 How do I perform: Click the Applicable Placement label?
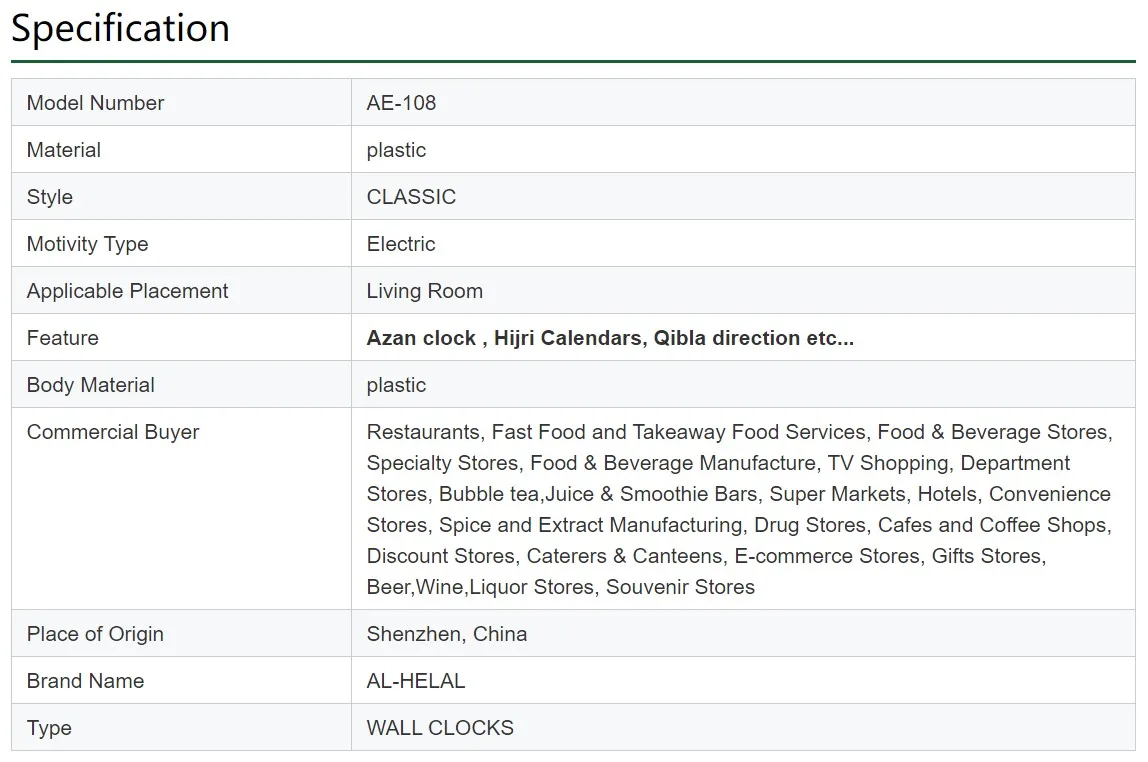127,291
